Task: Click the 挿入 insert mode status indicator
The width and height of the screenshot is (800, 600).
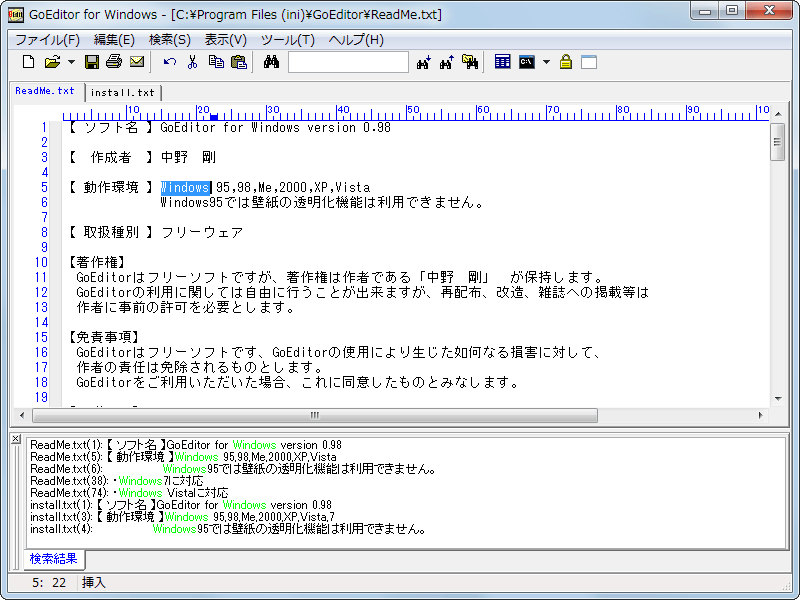Action: coord(94,582)
